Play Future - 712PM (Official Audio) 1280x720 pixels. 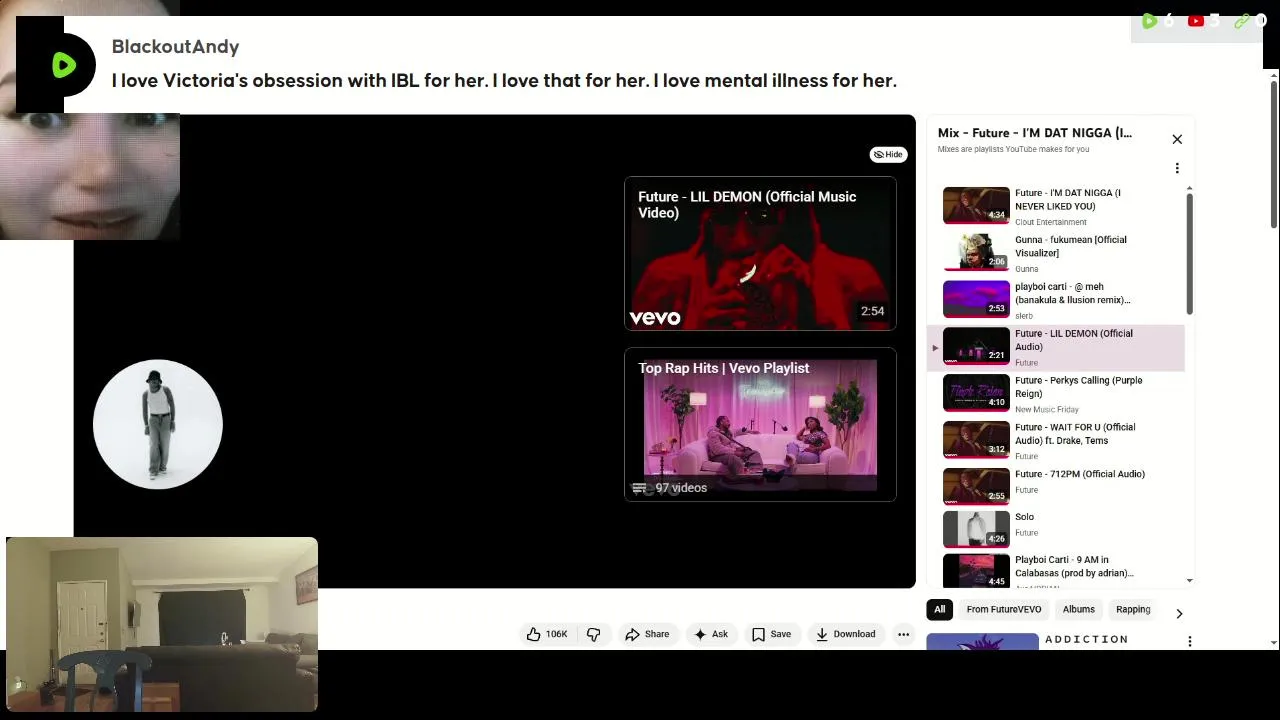pyautogui.click(x=1079, y=474)
